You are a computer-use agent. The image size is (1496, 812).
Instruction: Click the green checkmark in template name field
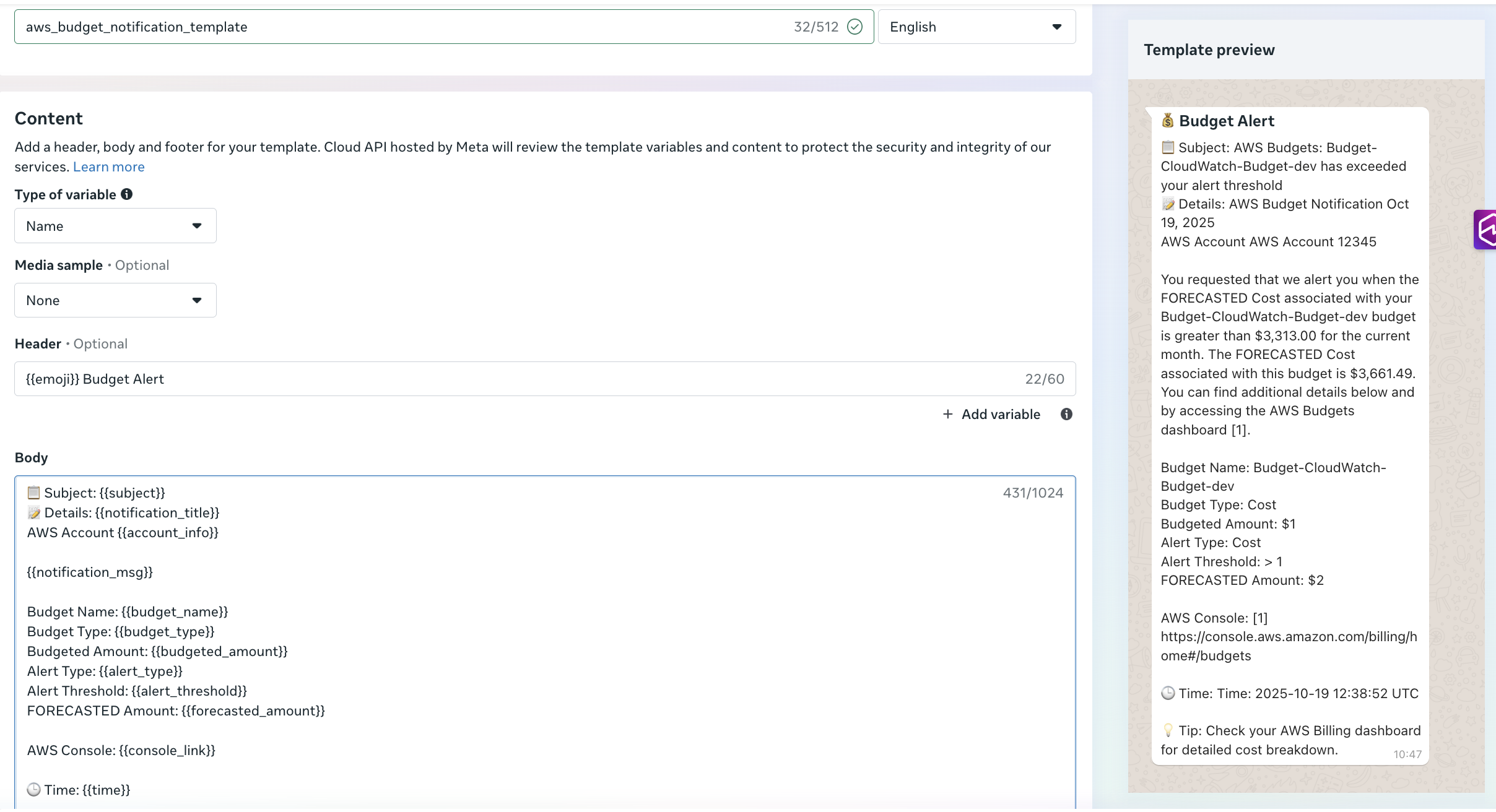click(855, 27)
